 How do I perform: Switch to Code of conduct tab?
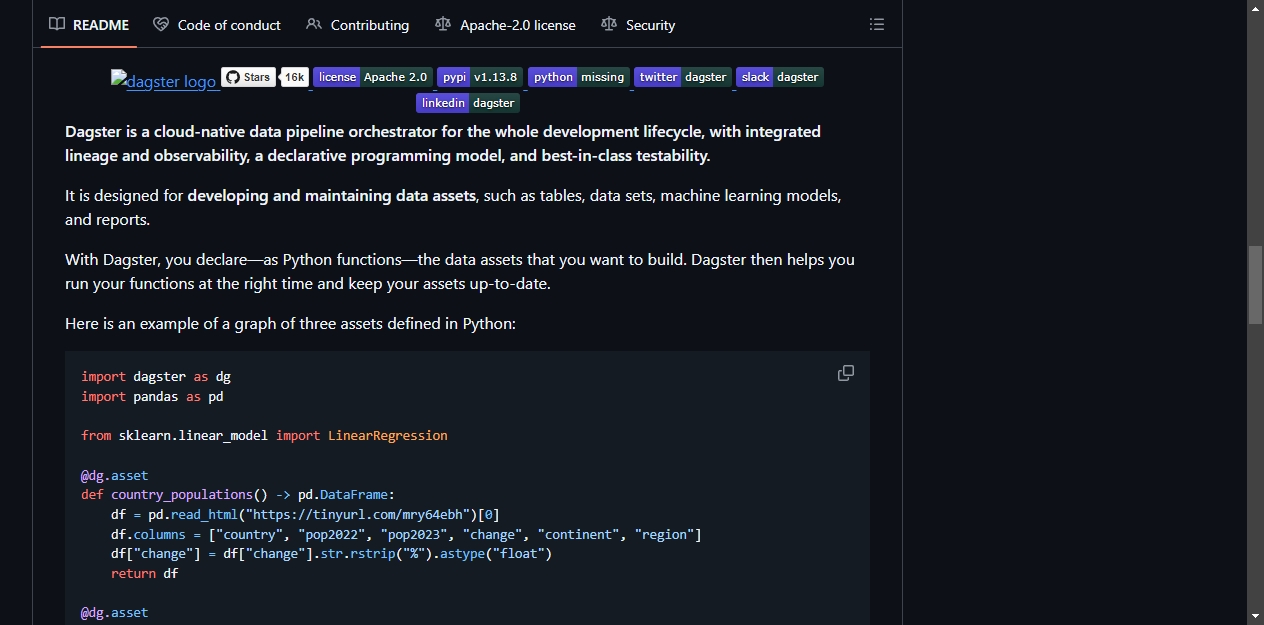217,24
